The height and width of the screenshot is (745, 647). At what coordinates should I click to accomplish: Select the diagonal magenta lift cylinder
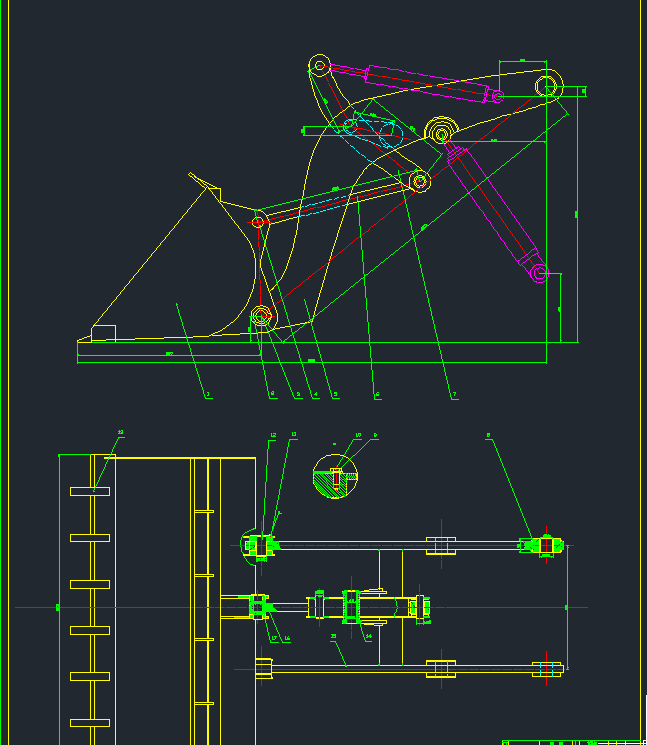(494, 211)
